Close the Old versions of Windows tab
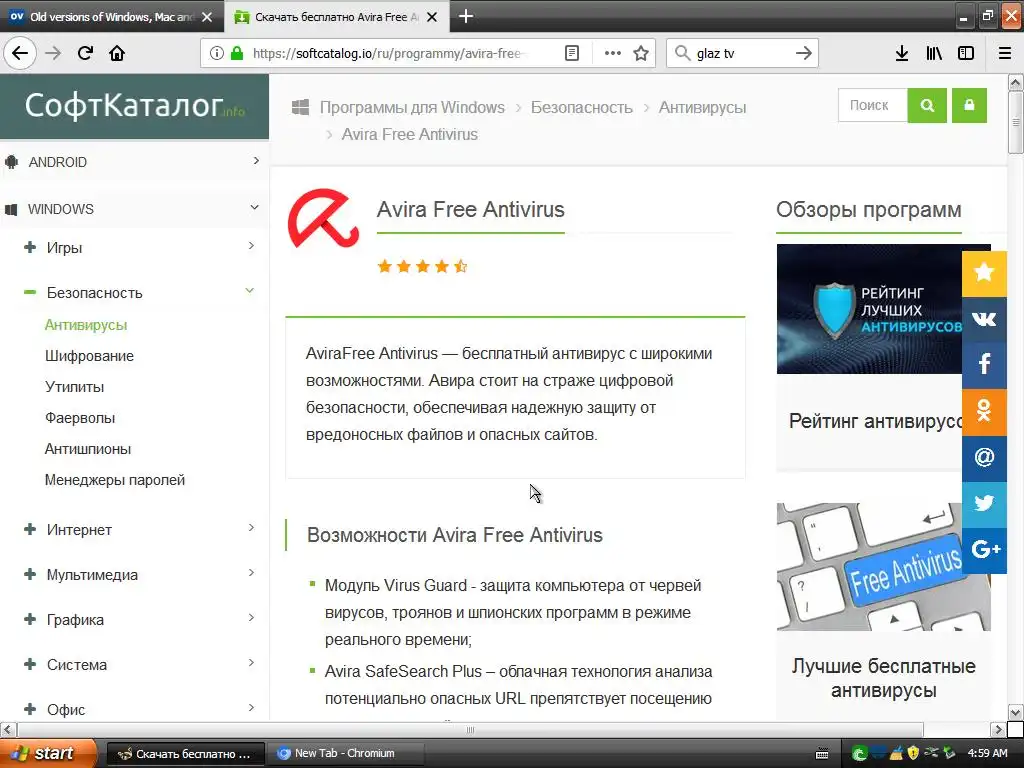 pyautogui.click(x=207, y=17)
